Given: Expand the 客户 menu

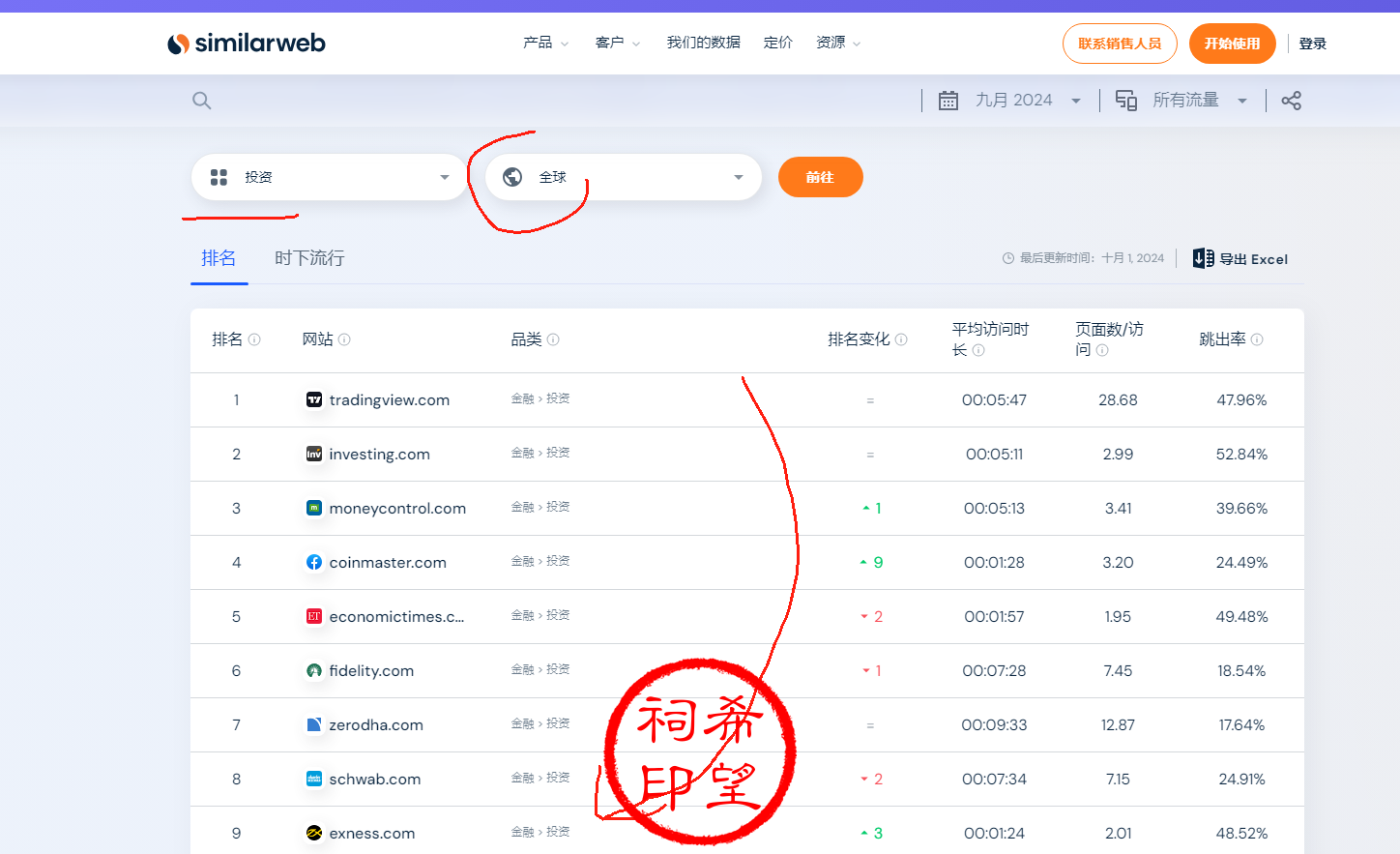Looking at the screenshot, I should click(x=618, y=43).
